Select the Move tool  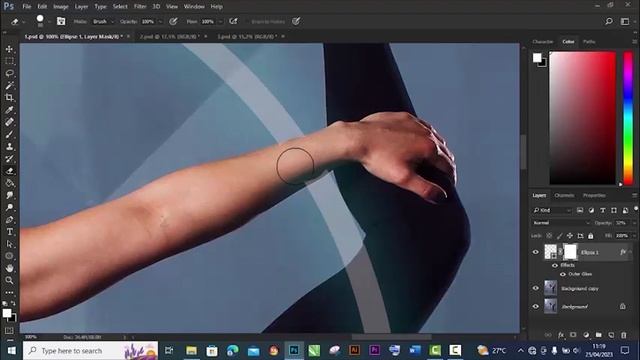pyautogui.click(x=9, y=49)
